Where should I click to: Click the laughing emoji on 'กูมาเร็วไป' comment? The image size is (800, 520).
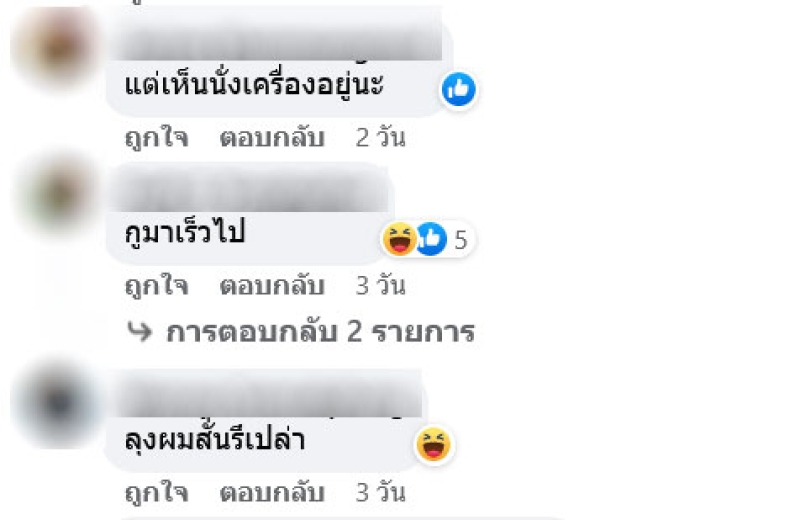[399, 239]
